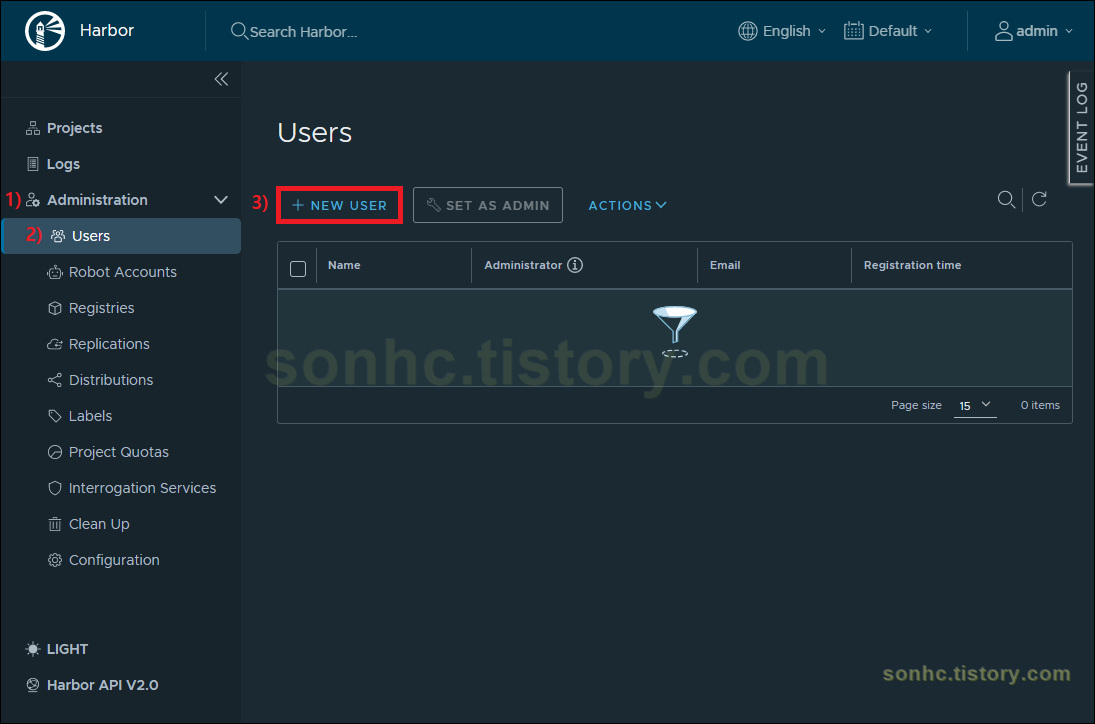Screen dimensions: 1095x724
Task: Toggle the select-all checkbox in the table header
Action: pyautogui.click(x=298, y=269)
